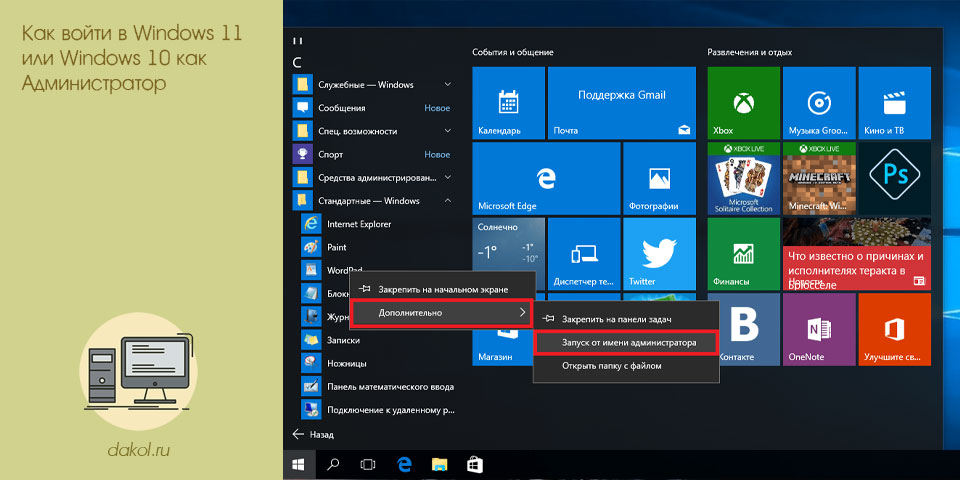960x480 pixels.
Task: Open the Minecraft tile
Action: pos(819,178)
